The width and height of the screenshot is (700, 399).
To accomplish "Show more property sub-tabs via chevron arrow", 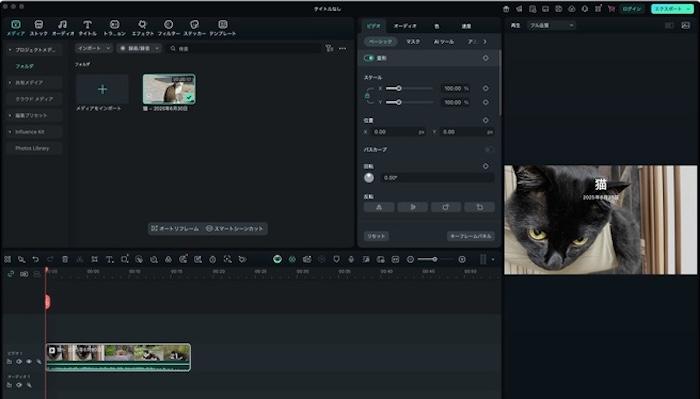I will coord(485,42).
